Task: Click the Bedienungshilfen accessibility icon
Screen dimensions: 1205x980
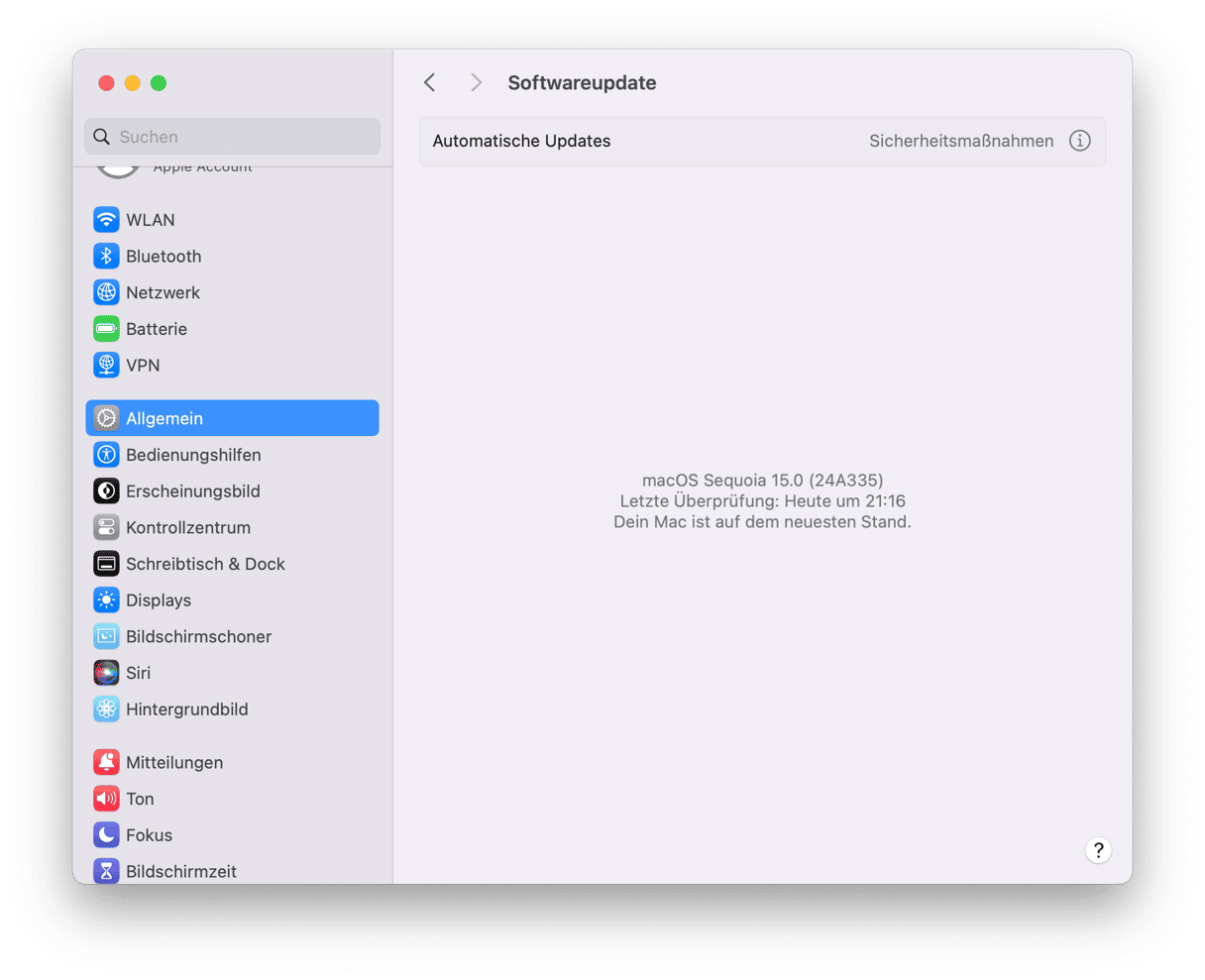Action: (106, 455)
